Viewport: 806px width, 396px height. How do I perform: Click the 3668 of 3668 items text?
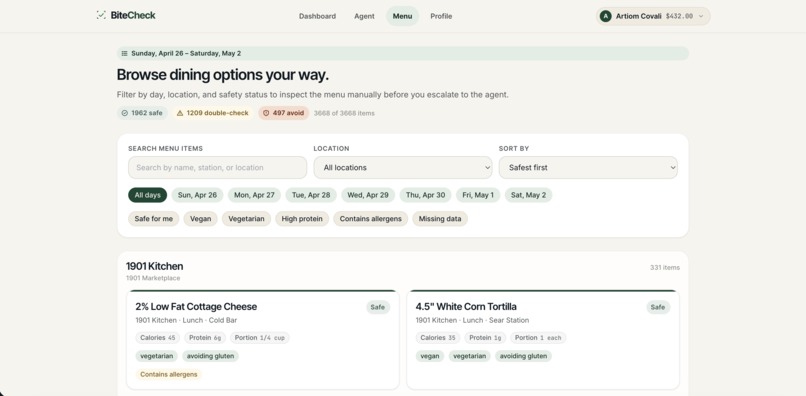[344, 113]
